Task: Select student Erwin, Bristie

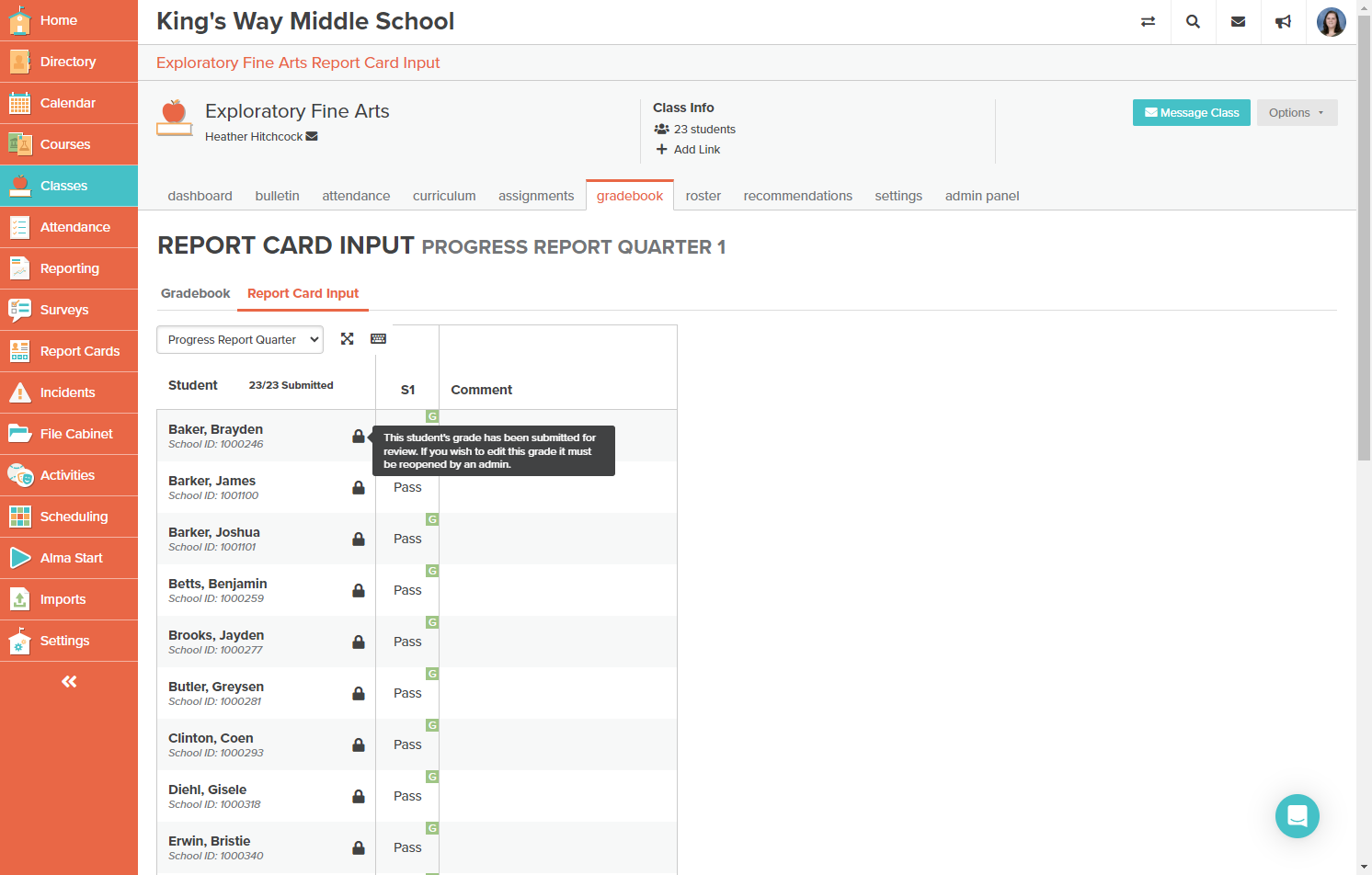Action: click(x=210, y=841)
